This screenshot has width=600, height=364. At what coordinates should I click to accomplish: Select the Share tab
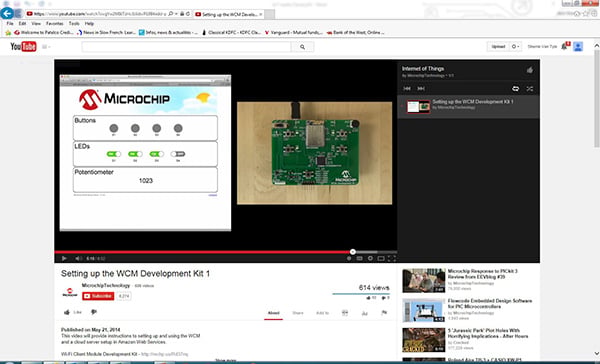[298, 313]
